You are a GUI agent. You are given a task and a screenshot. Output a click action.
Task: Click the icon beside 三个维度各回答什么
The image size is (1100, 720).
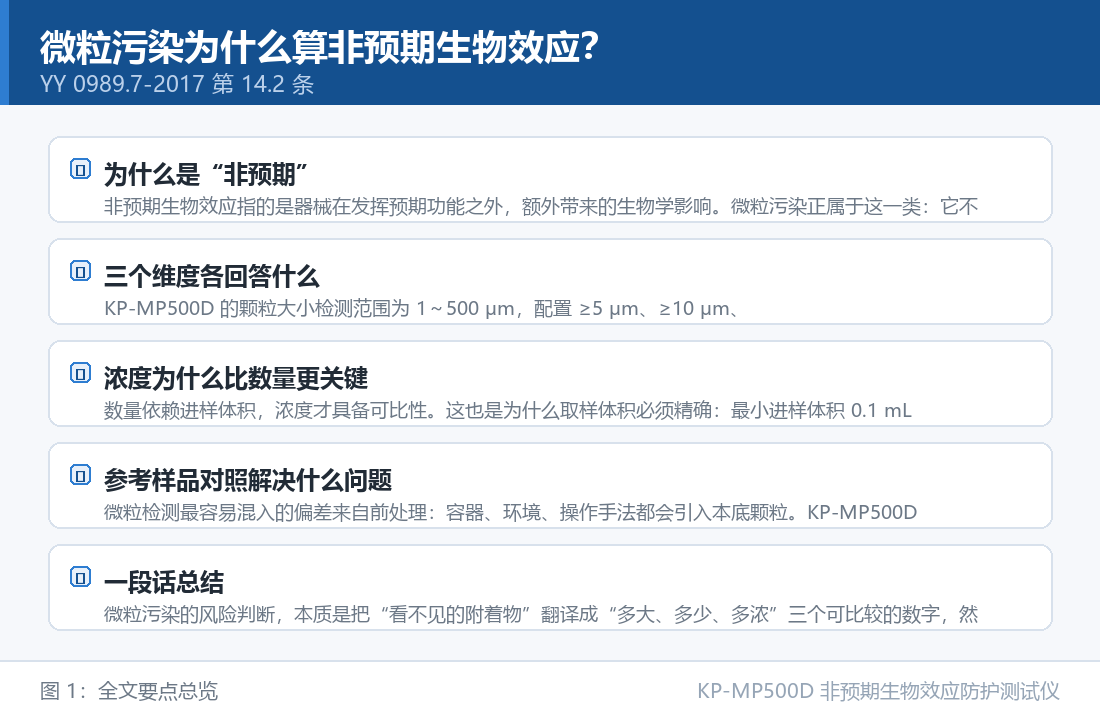click(x=81, y=271)
